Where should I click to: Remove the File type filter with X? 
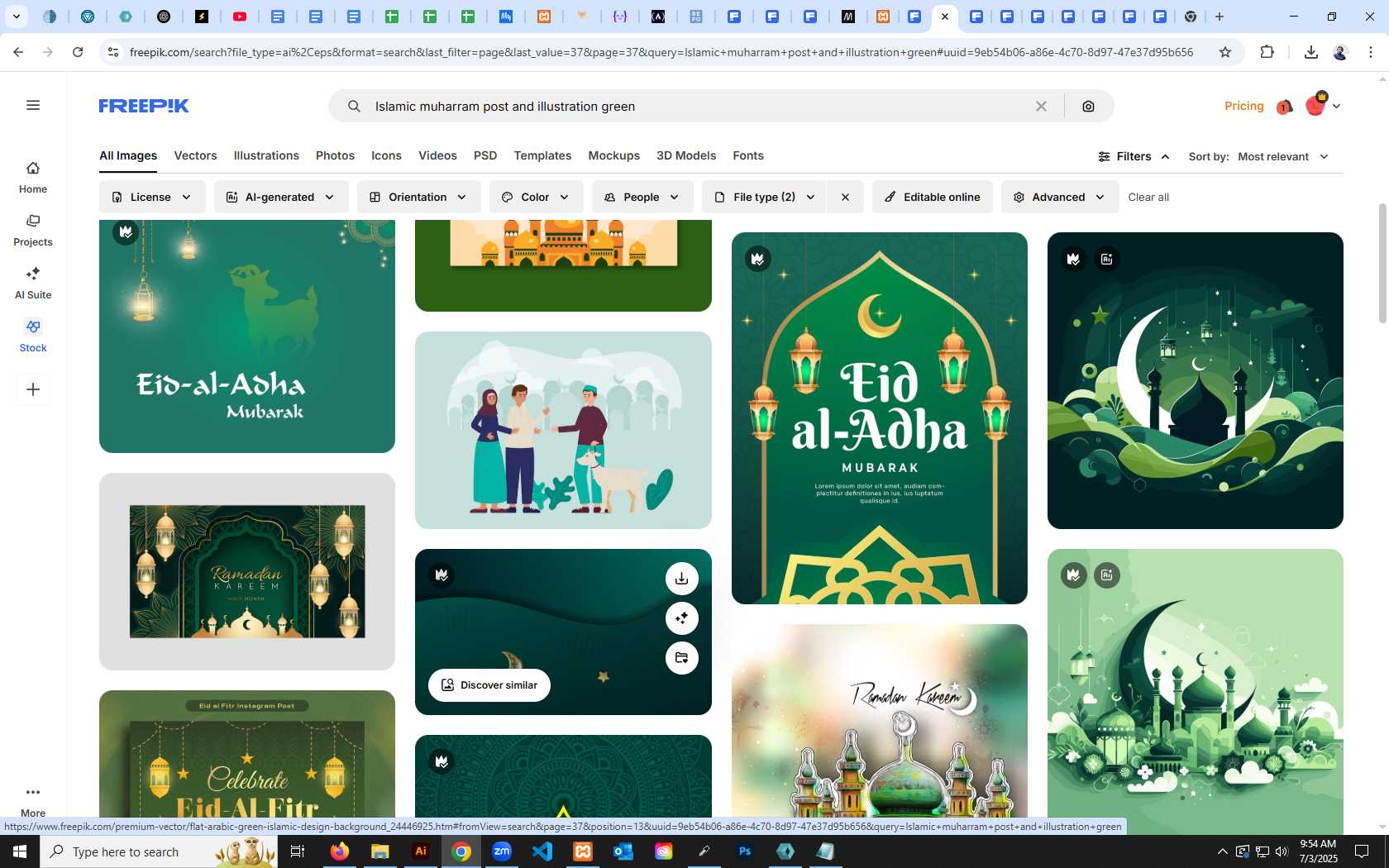(845, 197)
